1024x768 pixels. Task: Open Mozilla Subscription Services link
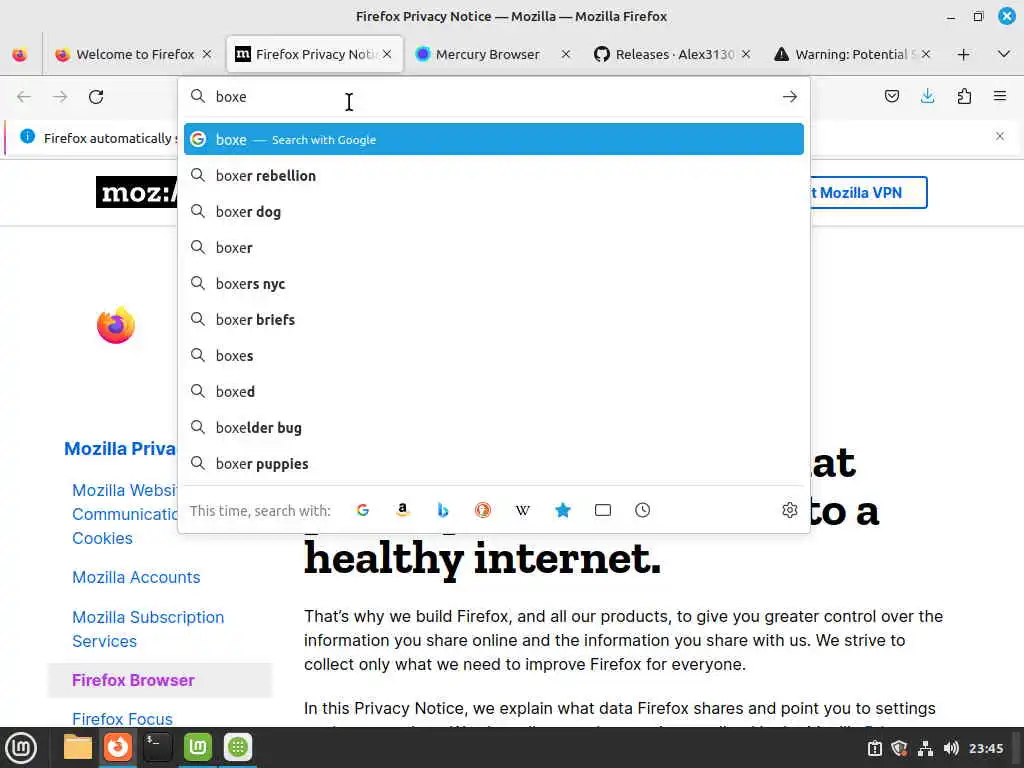(x=148, y=629)
